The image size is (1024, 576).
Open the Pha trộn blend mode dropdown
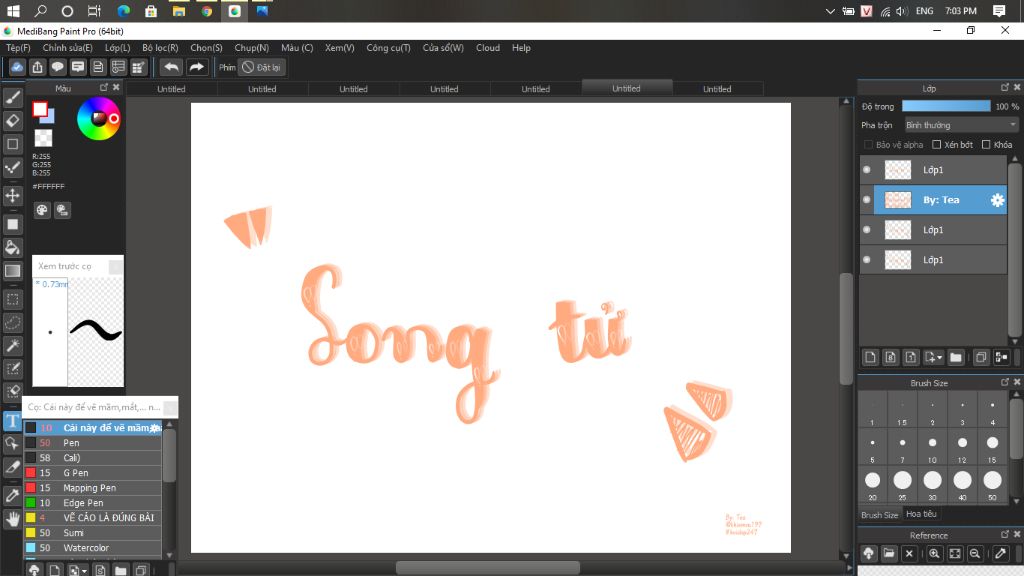961,125
